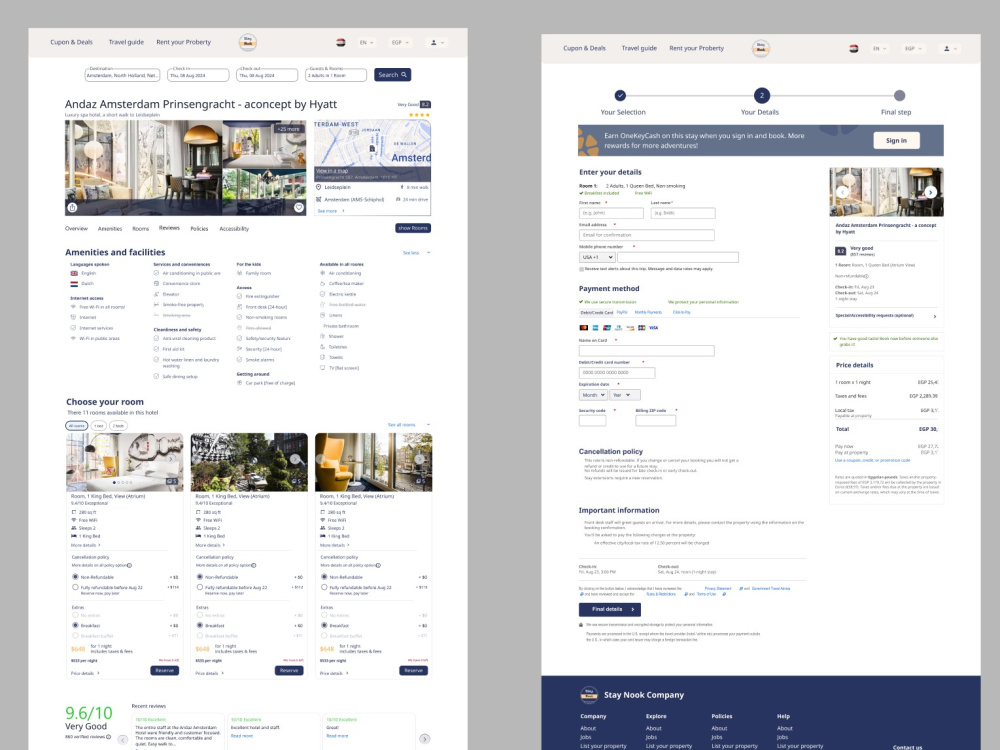The width and height of the screenshot is (1000, 750).
Task: Open EGP currency dropdown on hotel page
Action: pyautogui.click(x=400, y=43)
